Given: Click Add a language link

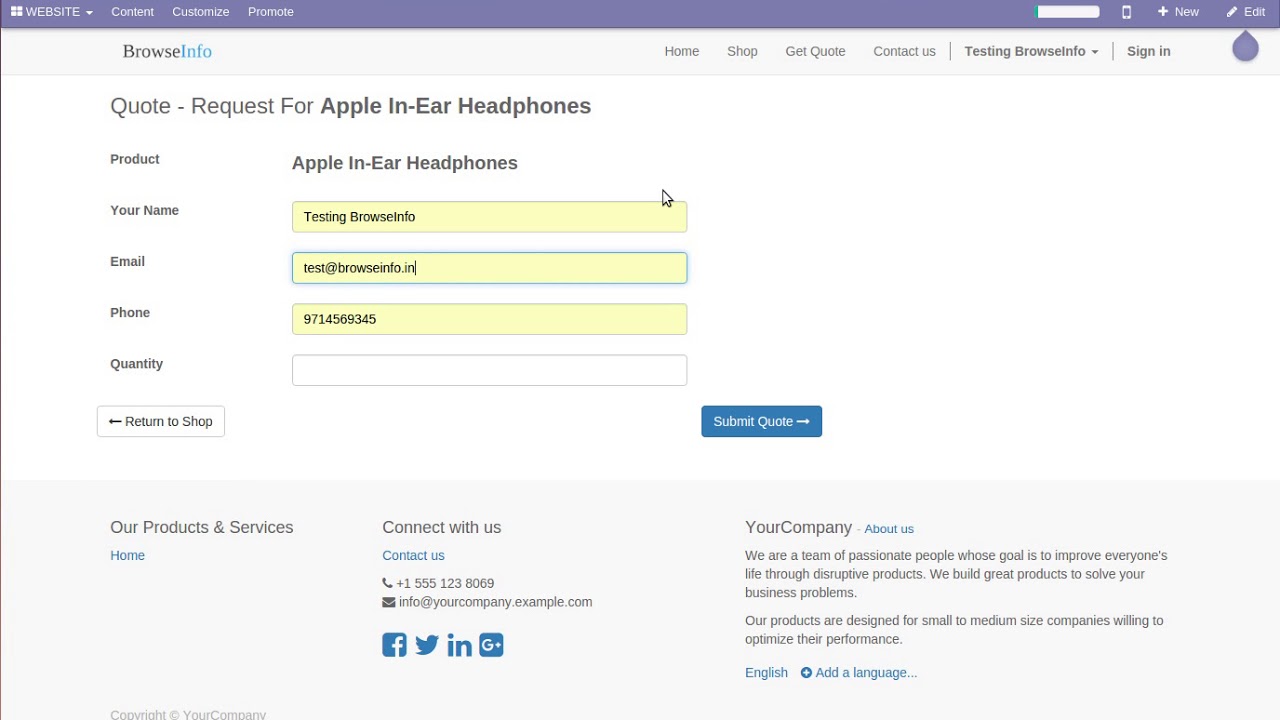Looking at the screenshot, I should (x=859, y=673).
